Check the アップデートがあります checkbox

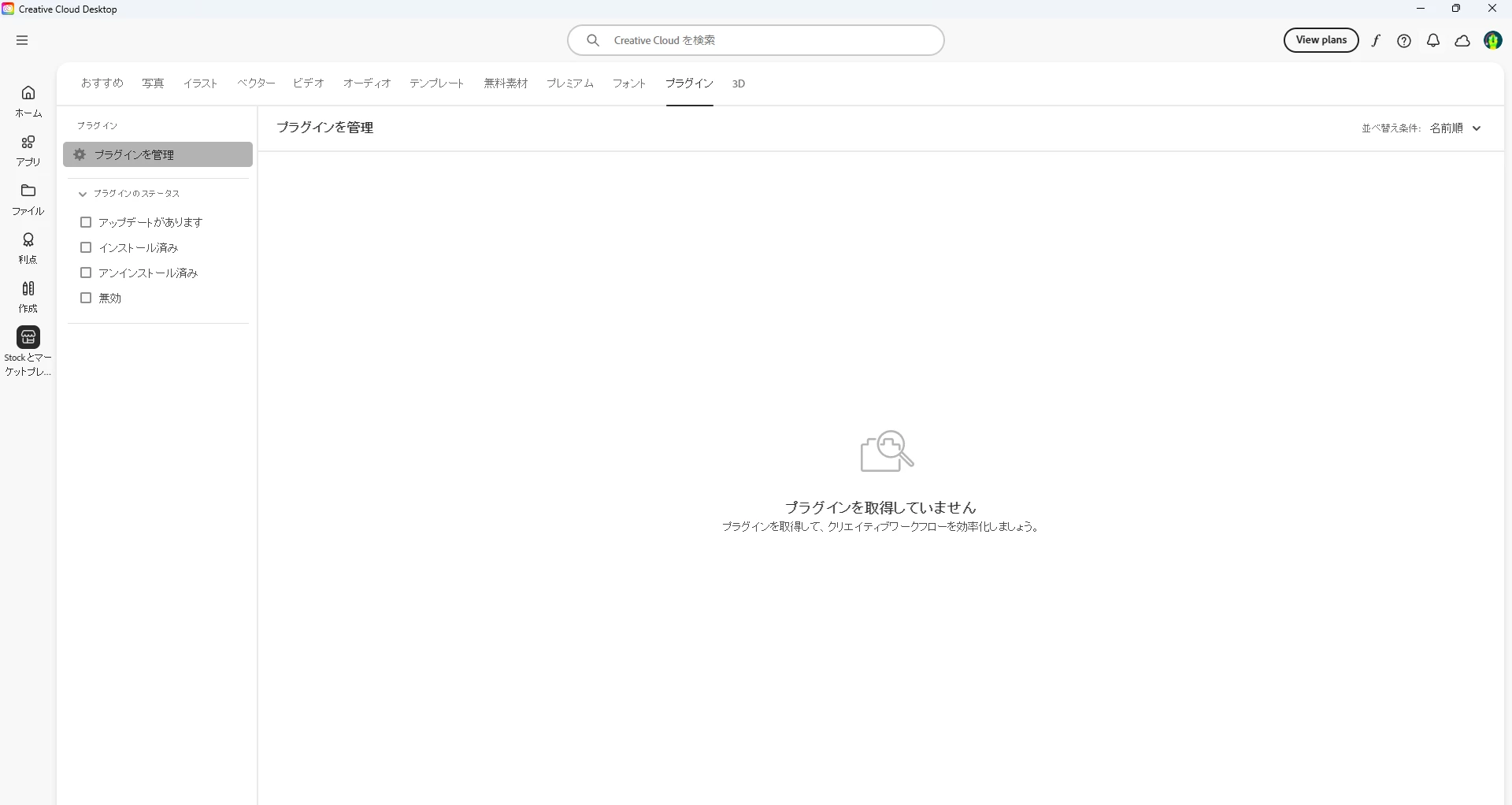86,222
